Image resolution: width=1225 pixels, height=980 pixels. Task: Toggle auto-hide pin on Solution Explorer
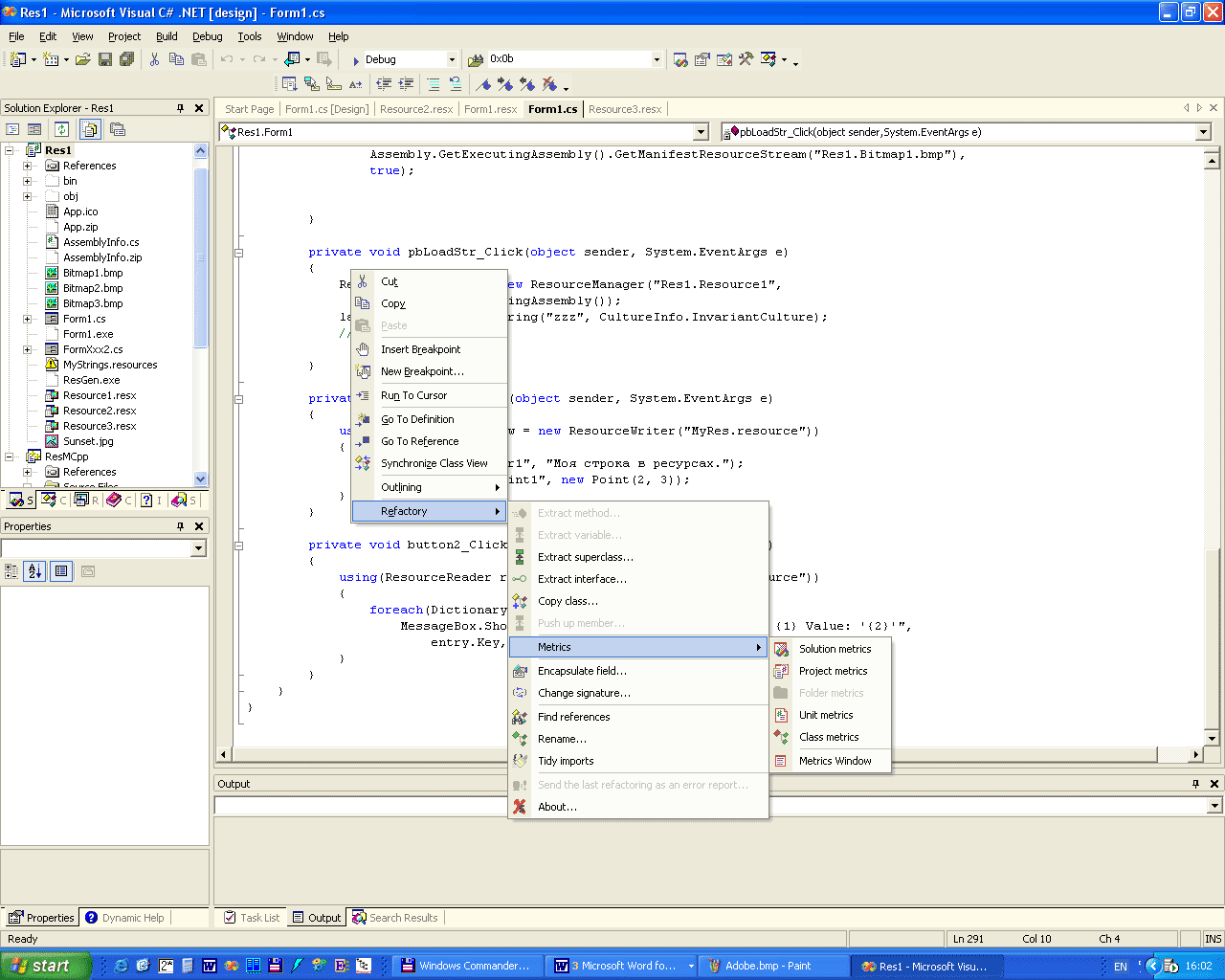click(x=180, y=108)
